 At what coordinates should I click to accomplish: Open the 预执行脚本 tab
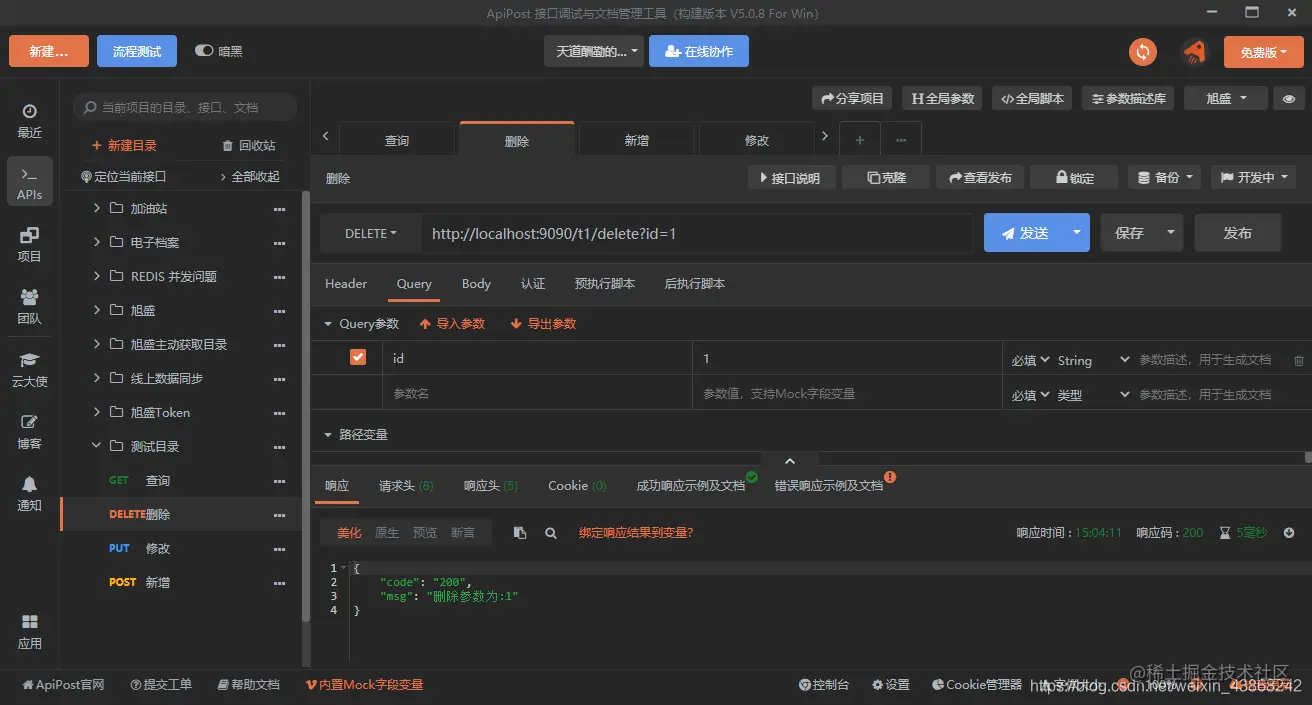[x=604, y=284]
